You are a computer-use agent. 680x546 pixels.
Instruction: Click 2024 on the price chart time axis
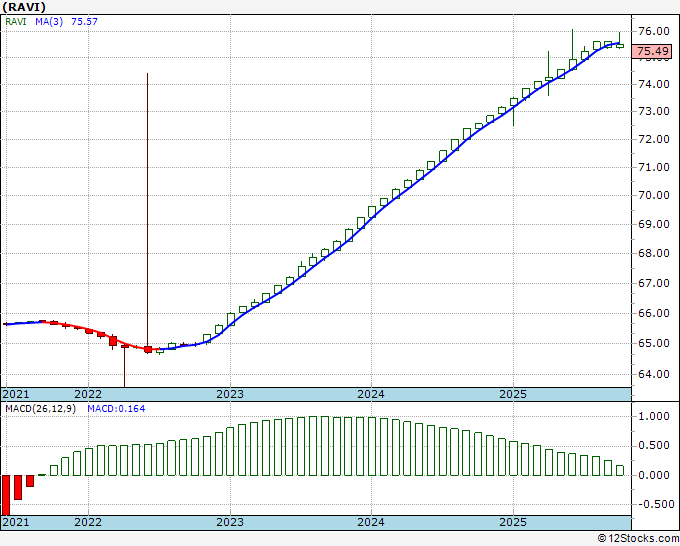point(371,394)
